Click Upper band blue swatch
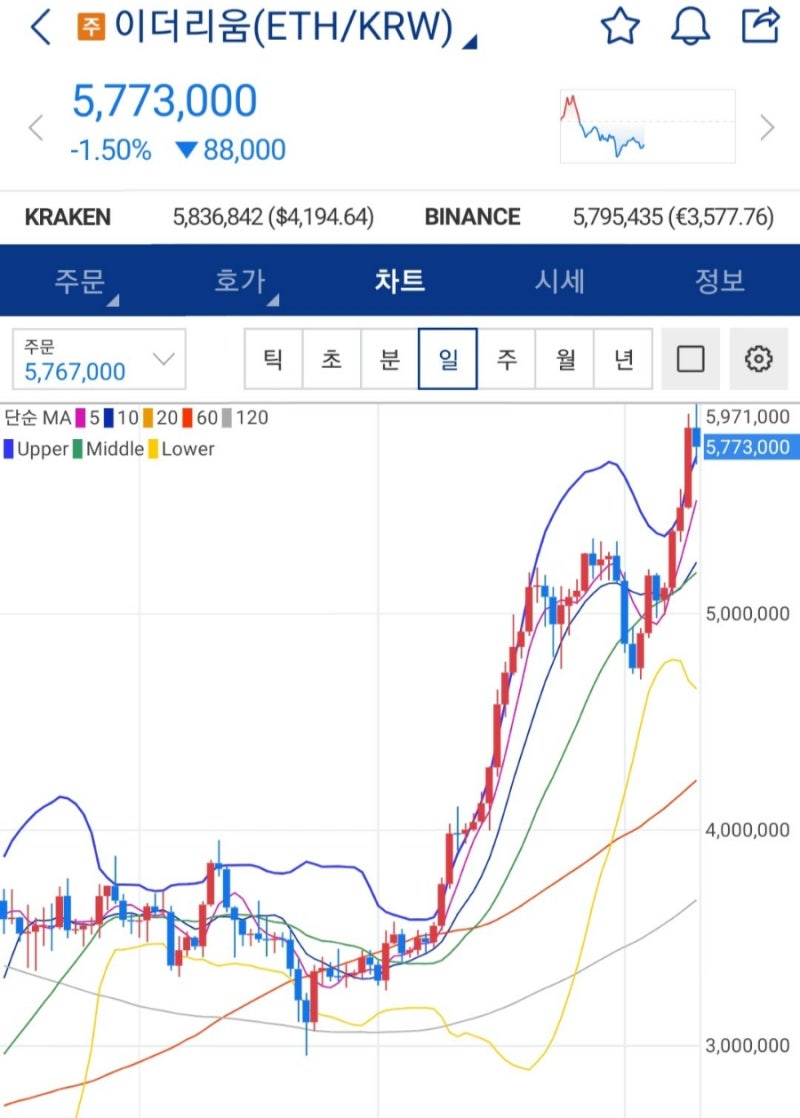Viewport: 800px width, 1118px height. 9,449
